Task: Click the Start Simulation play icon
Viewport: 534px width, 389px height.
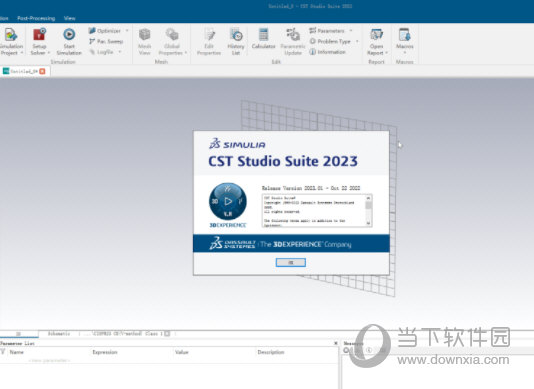Action: click(69, 34)
